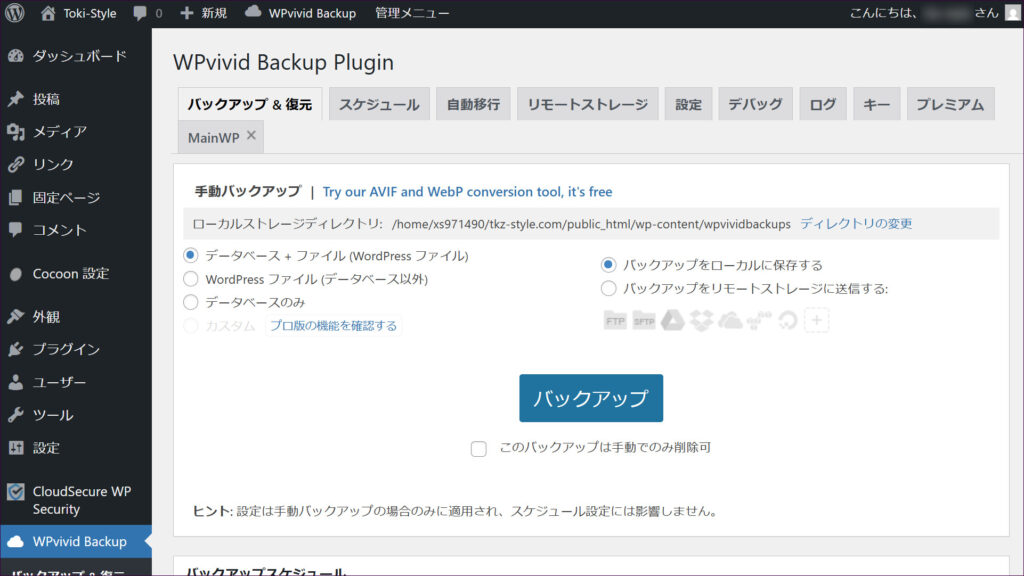Open the ＋新規 dropdown in admin bar
Screen dimensions: 1024x576
(x=203, y=14)
